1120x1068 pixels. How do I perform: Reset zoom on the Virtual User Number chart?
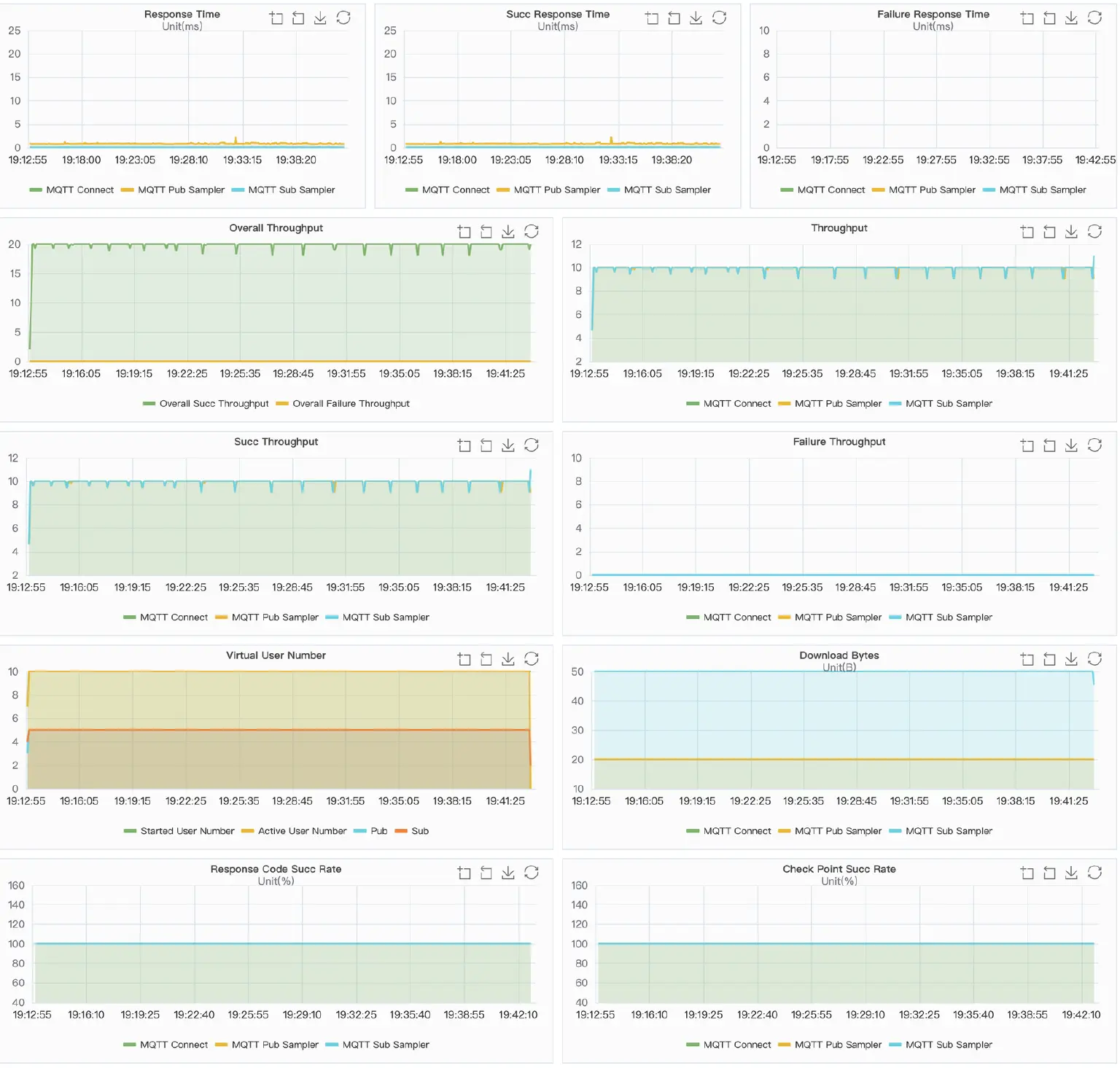486,658
